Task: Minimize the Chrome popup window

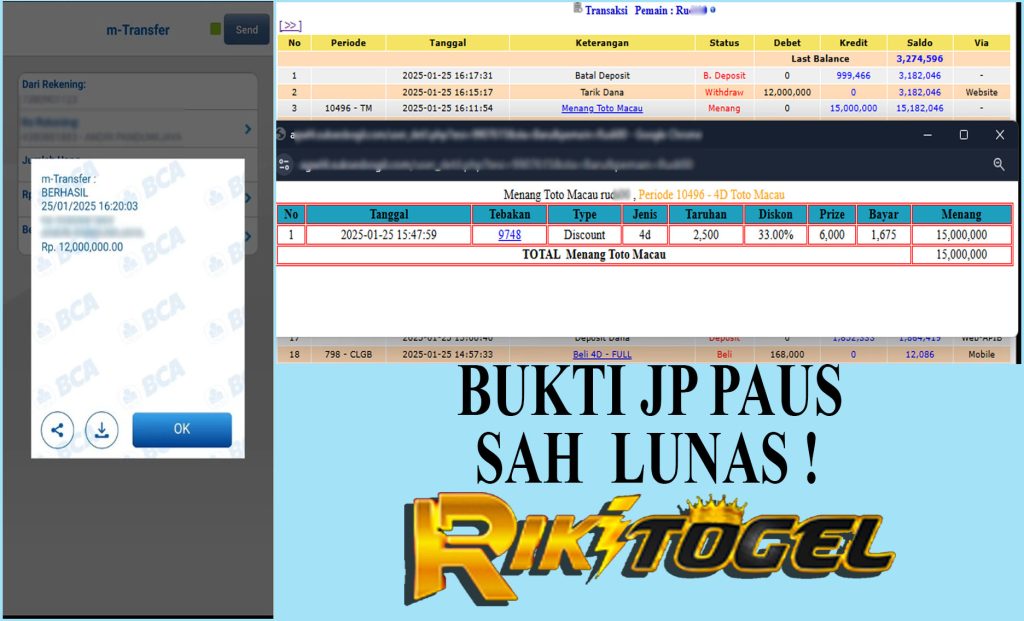Action: [927, 135]
